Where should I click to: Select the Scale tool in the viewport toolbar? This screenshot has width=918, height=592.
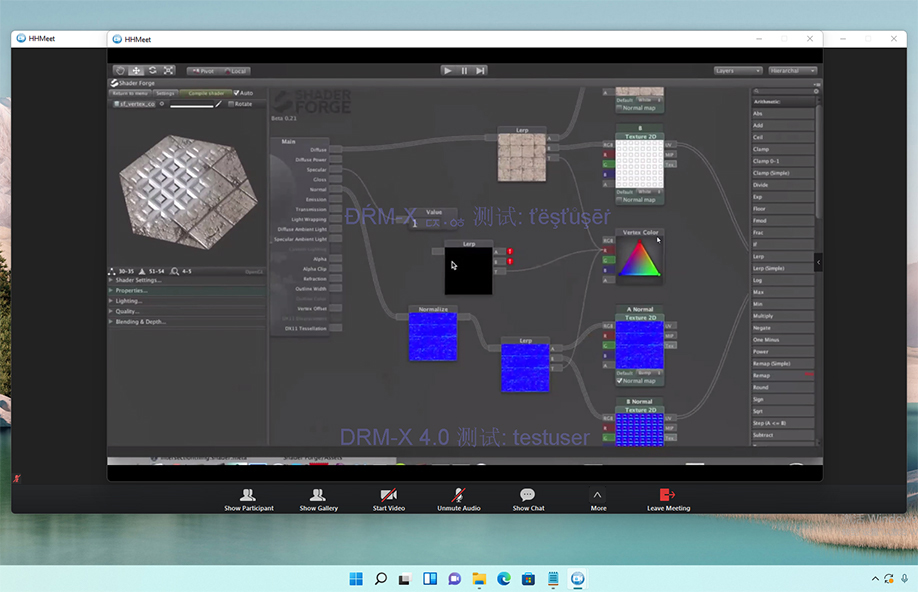coord(168,70)
